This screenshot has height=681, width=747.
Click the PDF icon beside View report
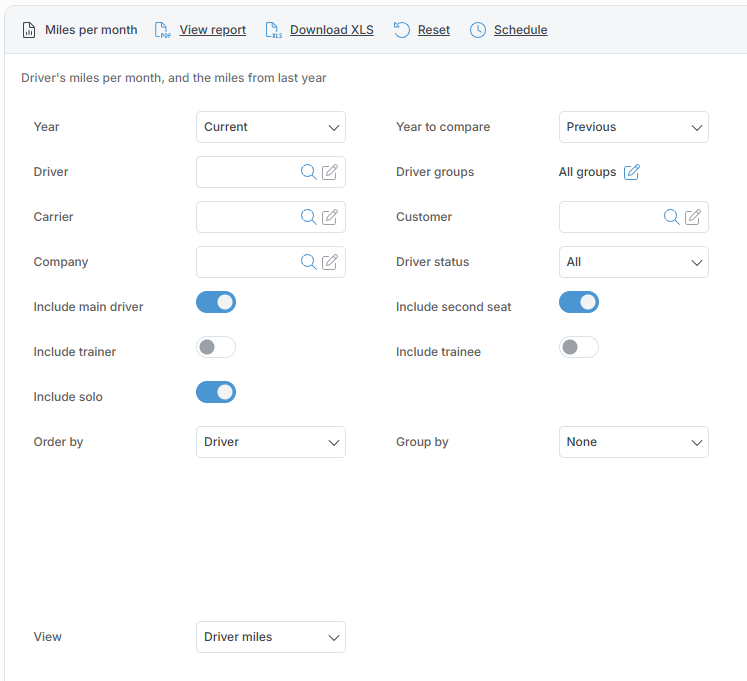162,30
